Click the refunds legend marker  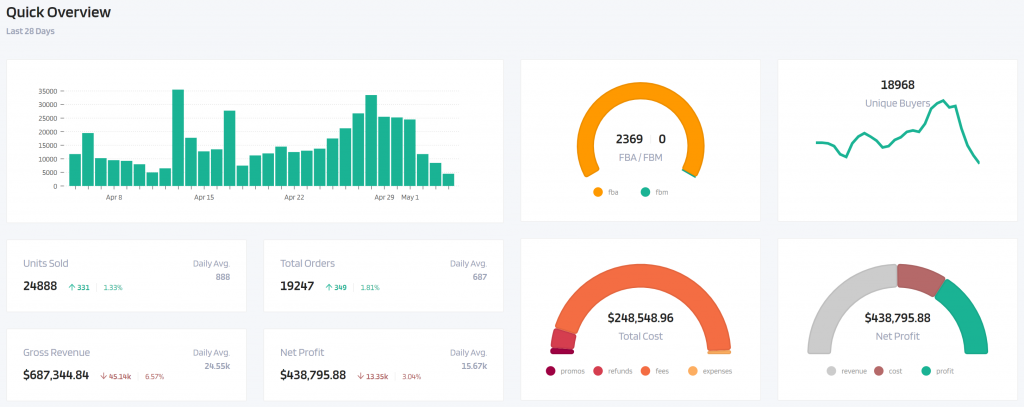pyautogui.click(x=598, y=371)
